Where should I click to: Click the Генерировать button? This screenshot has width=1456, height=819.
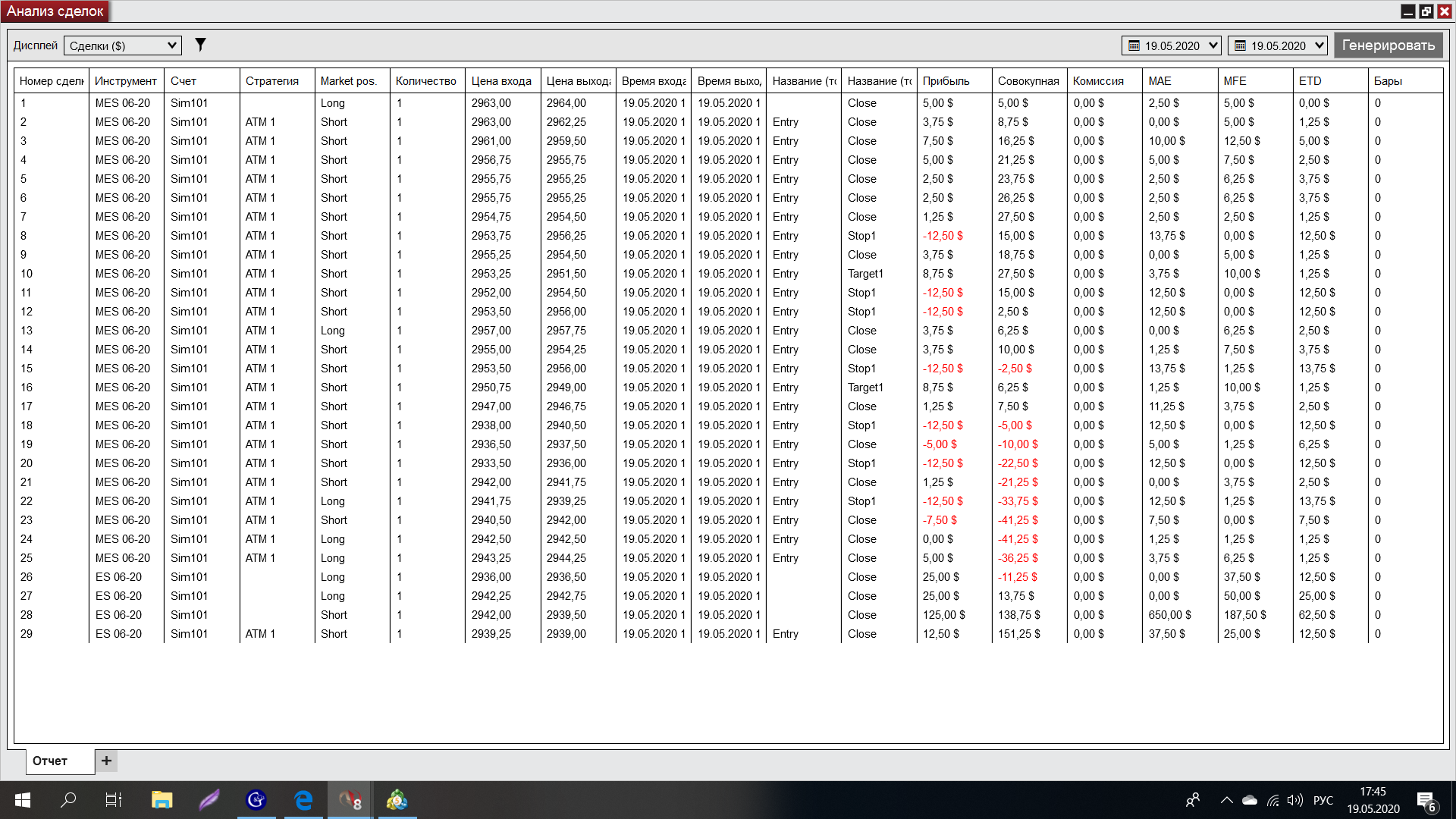[1388, 45]
